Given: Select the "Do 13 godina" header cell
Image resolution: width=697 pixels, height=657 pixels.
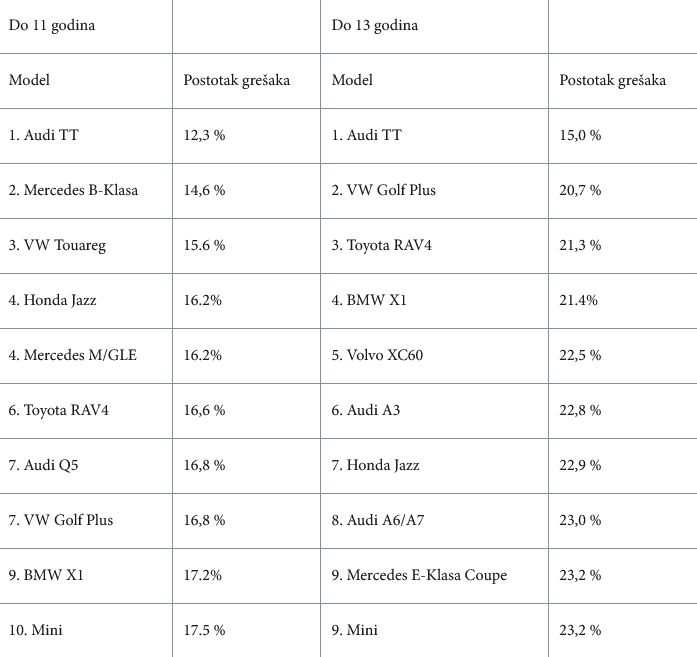Looking at the screenshot, I should [375, 25].
